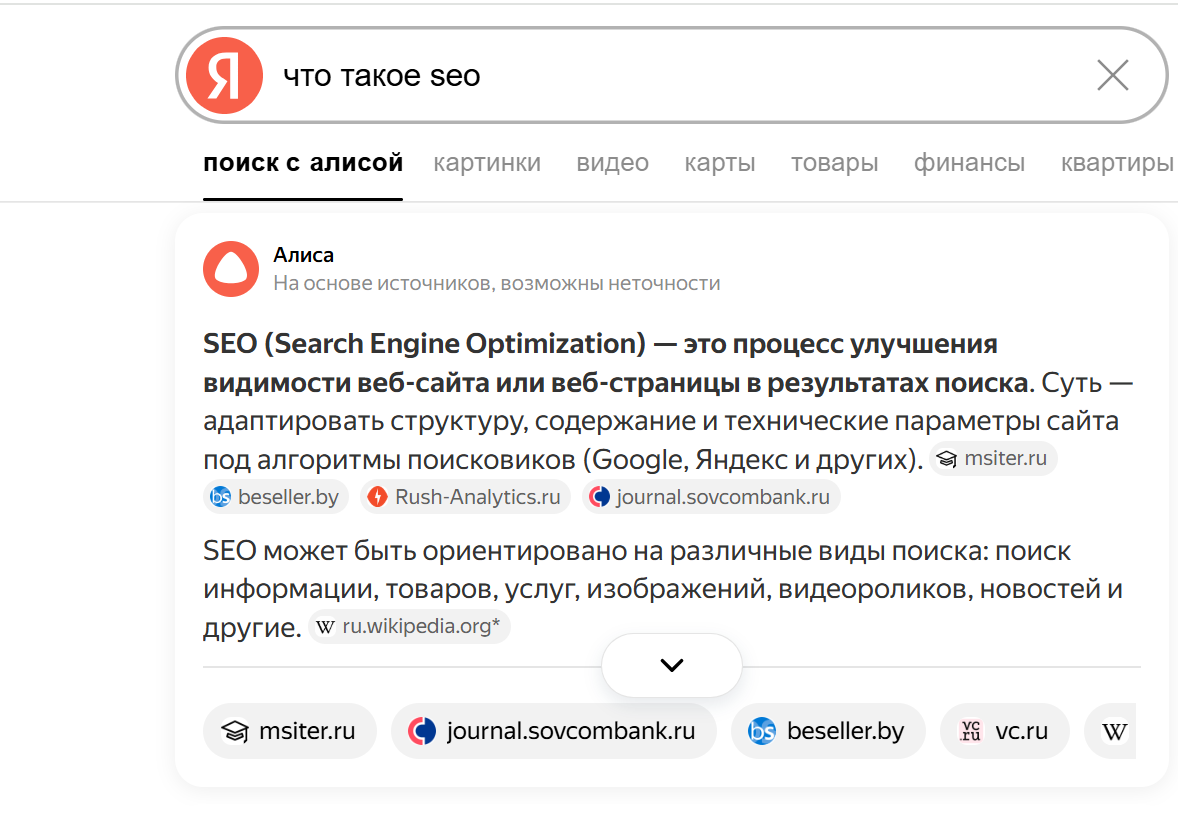The width and height of the screenshot is (1178, 819).
Task: Open the «карты» tab
Action: pos(720,163)
